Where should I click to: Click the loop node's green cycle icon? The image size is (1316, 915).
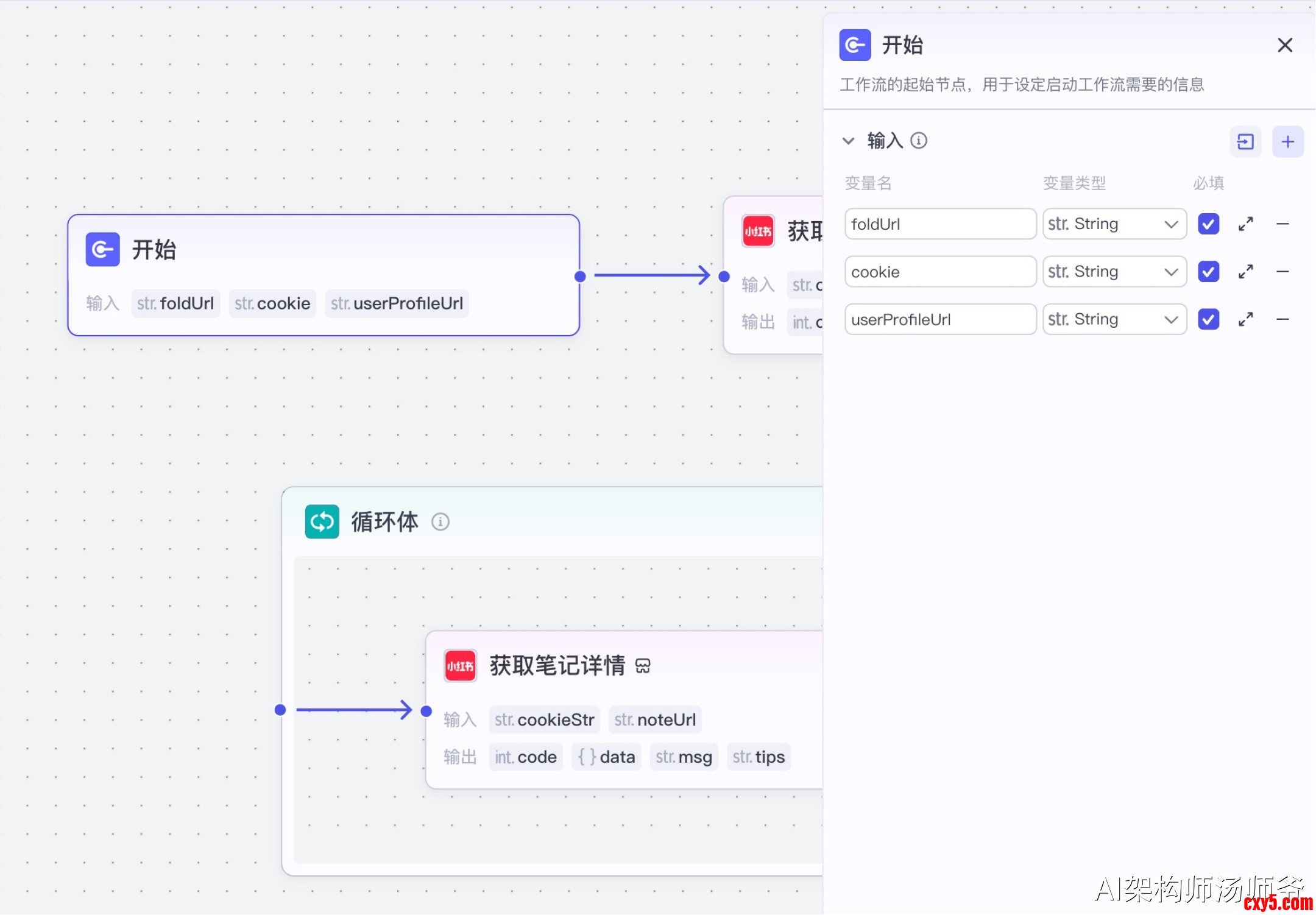coord(322,522)
